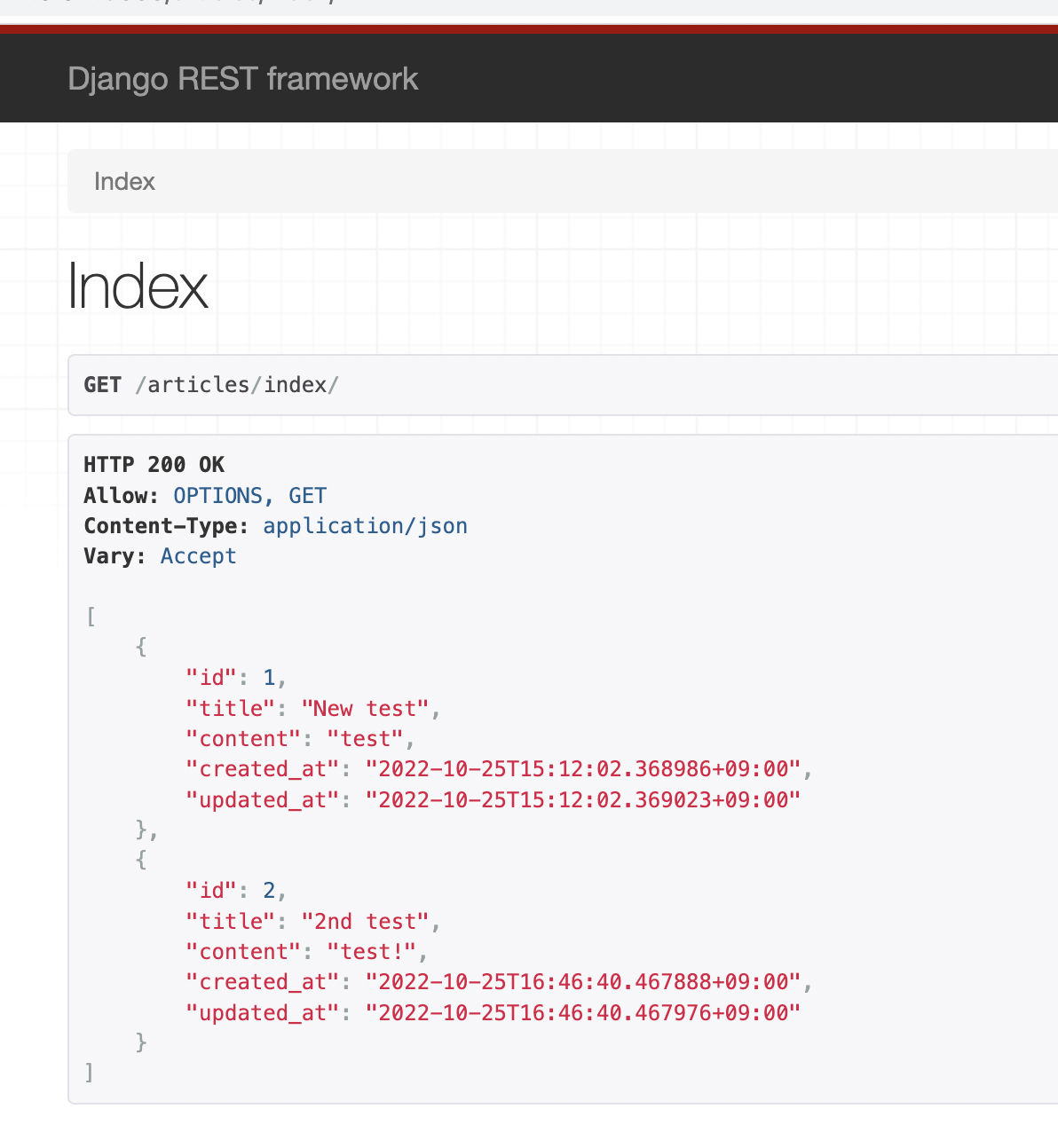Click the "test!" content value
The height and width of the screenshot is (1148, 1058).
point(373,951)
